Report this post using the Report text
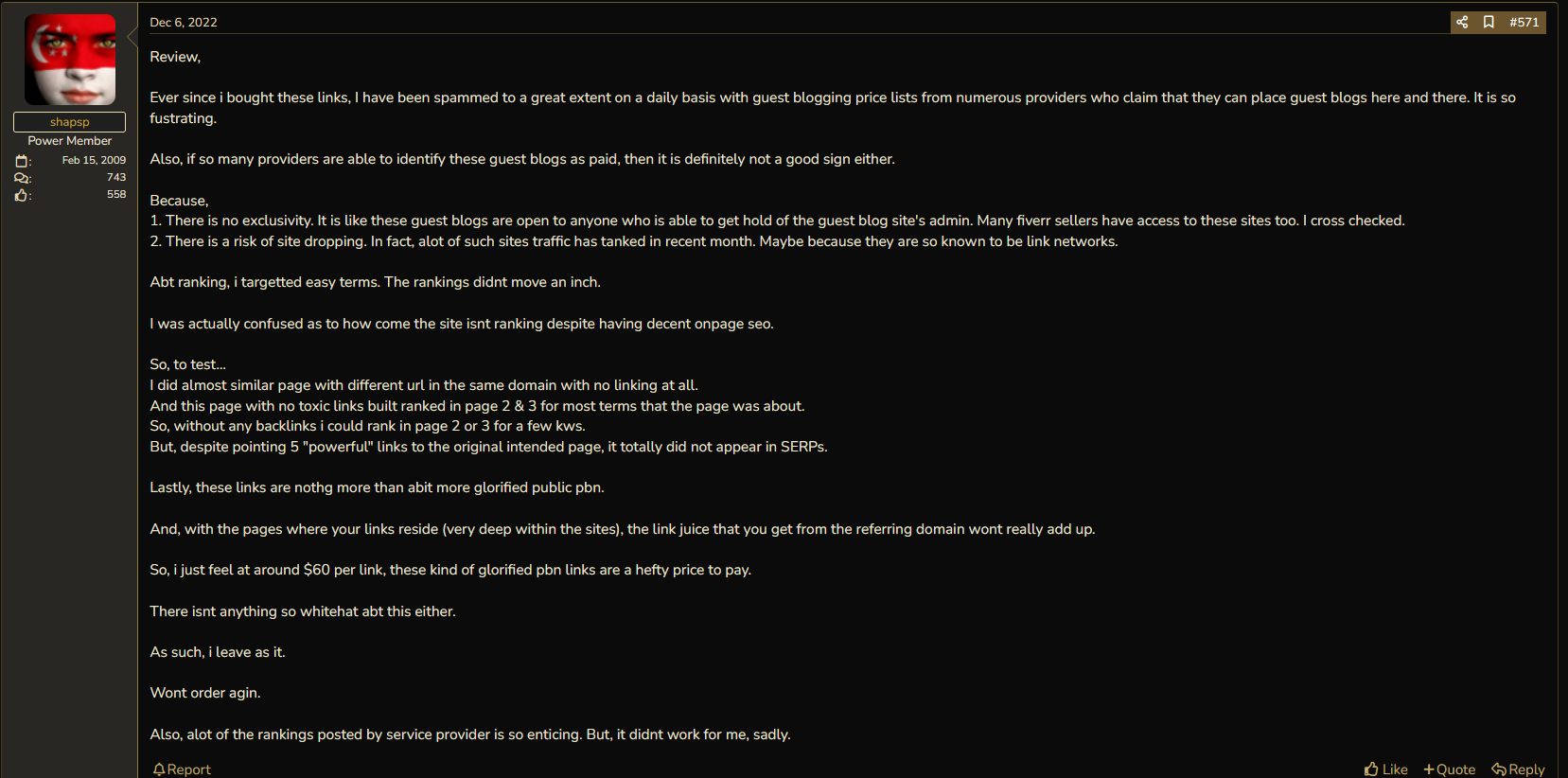The height and width of the screenshot is (778, 1568). tap(189, 769)
